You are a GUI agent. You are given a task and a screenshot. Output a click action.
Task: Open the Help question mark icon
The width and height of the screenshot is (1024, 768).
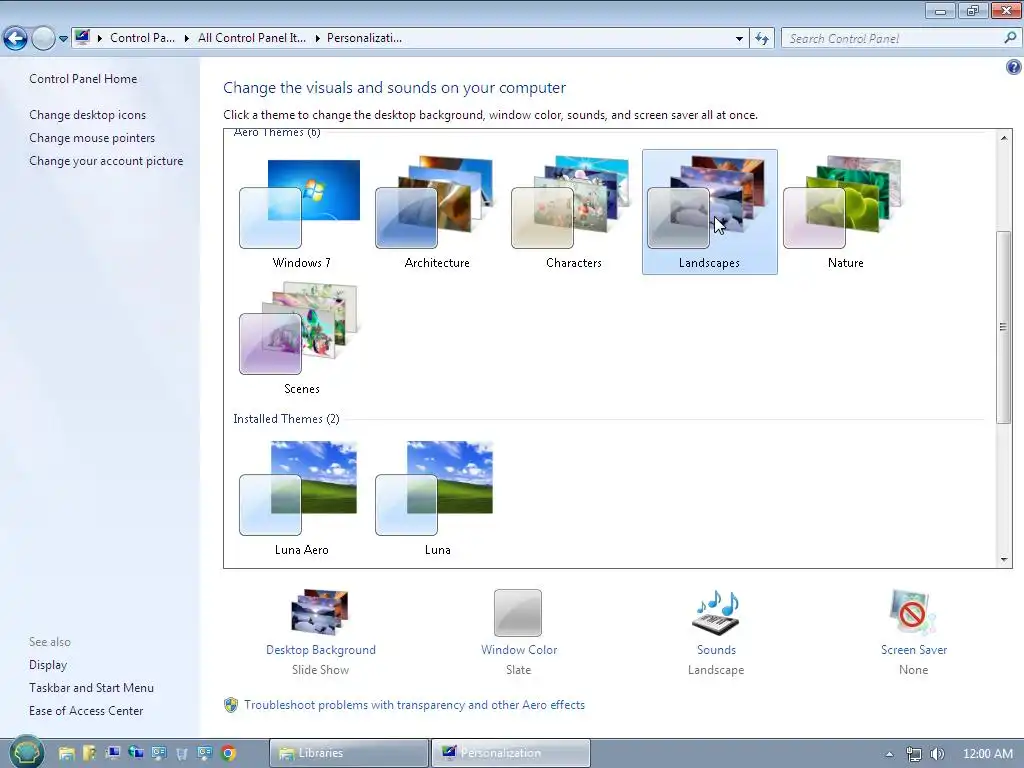tap(1014, 67)
